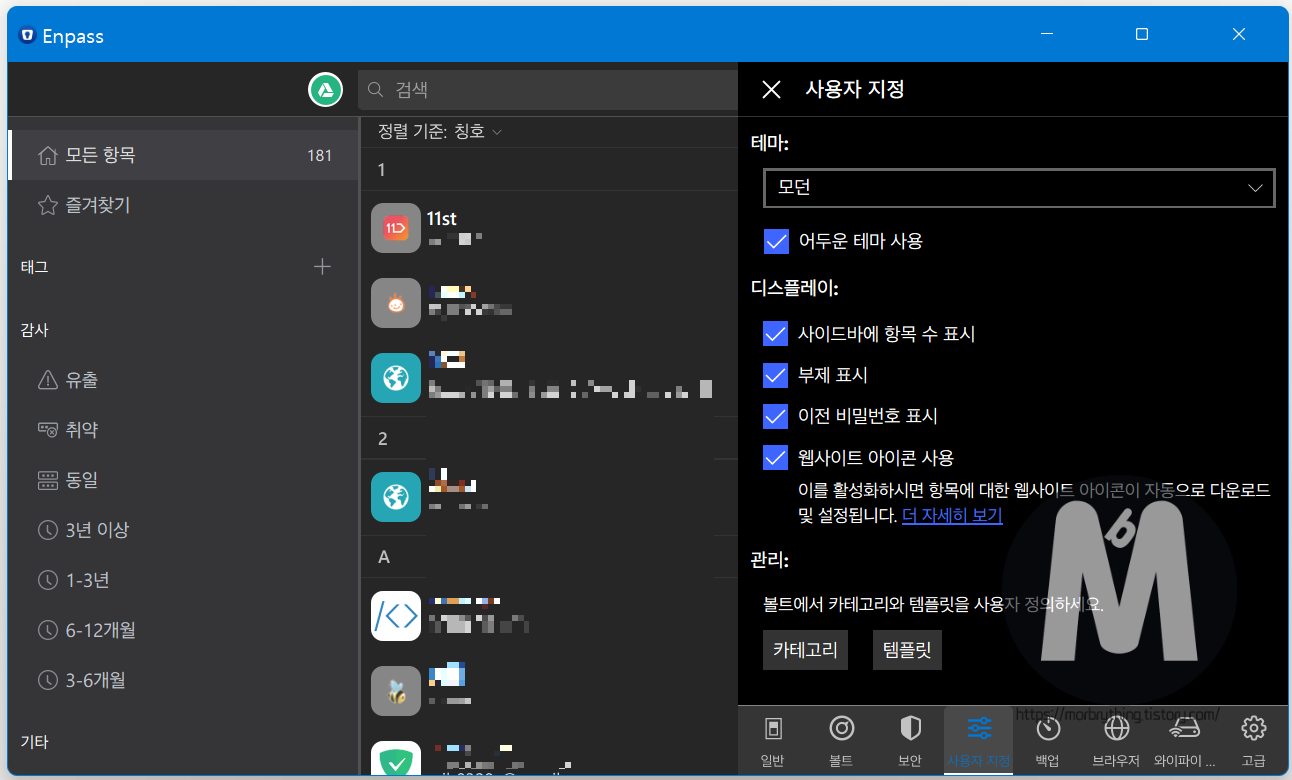Open the 정렬 기준: 칭호 sort dropdown

pyautogui.click(x=439, y=131)
